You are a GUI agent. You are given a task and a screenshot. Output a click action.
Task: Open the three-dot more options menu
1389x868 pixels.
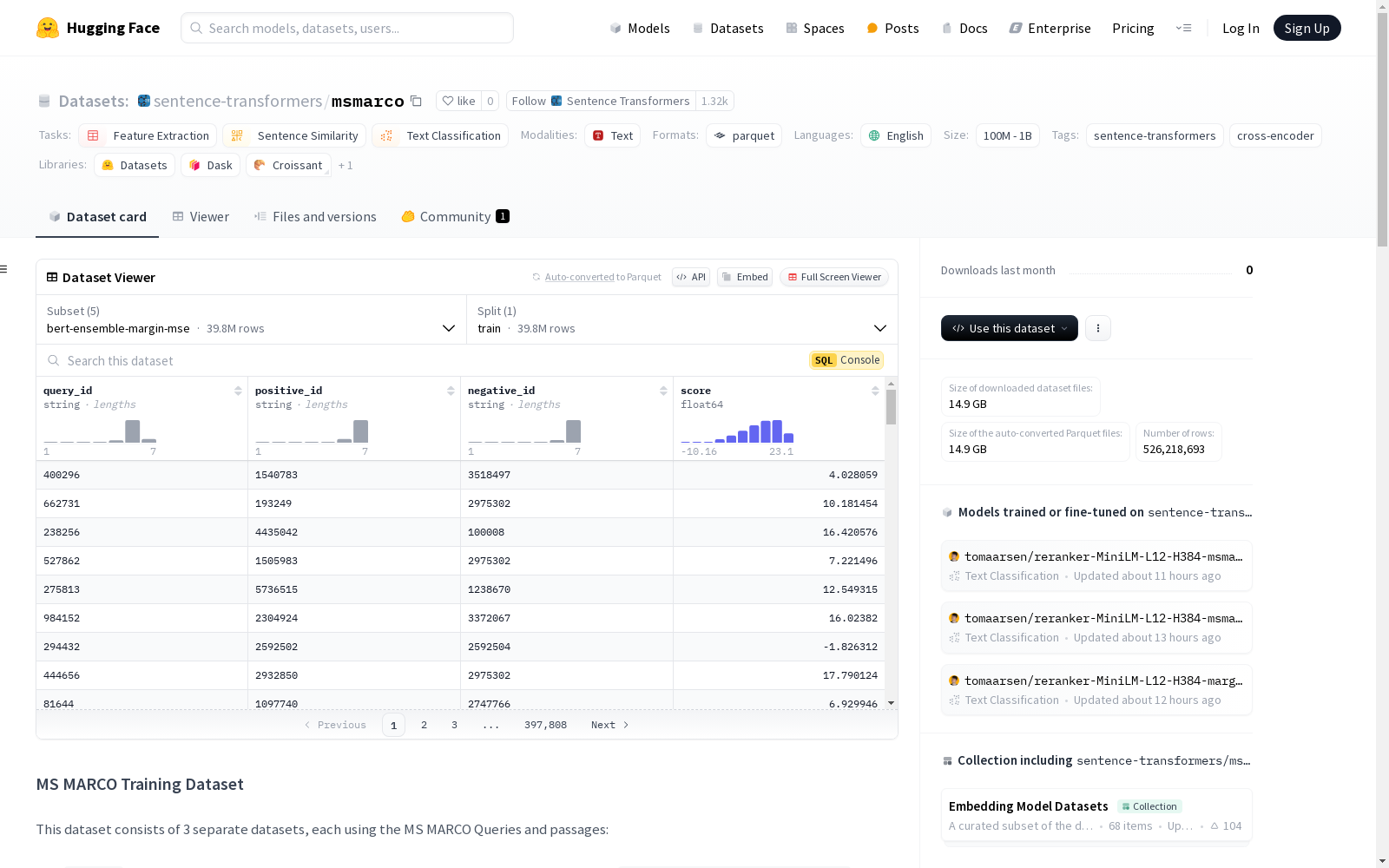click(1098, 328)
